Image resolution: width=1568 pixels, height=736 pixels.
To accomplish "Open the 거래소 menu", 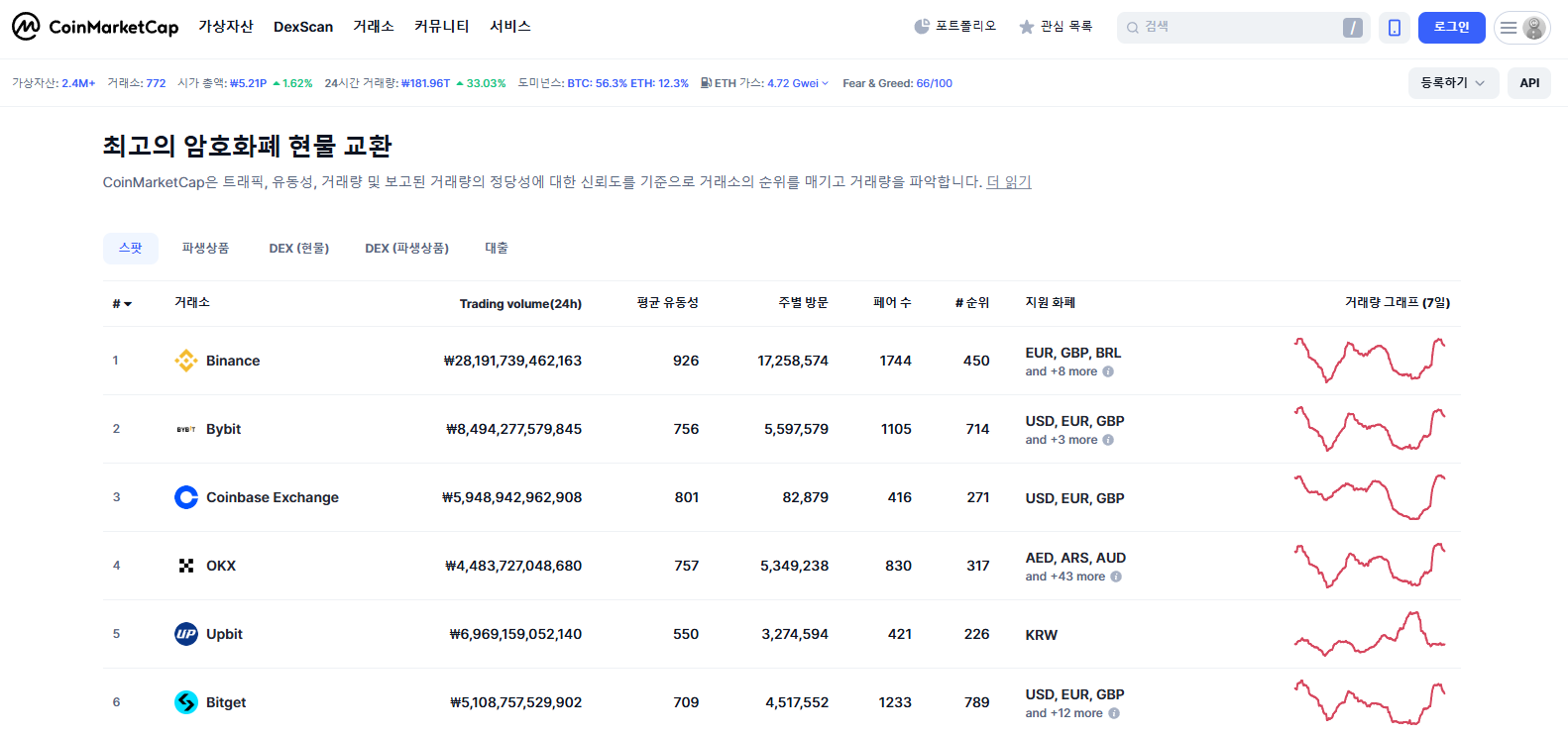I will click(374, 27).
